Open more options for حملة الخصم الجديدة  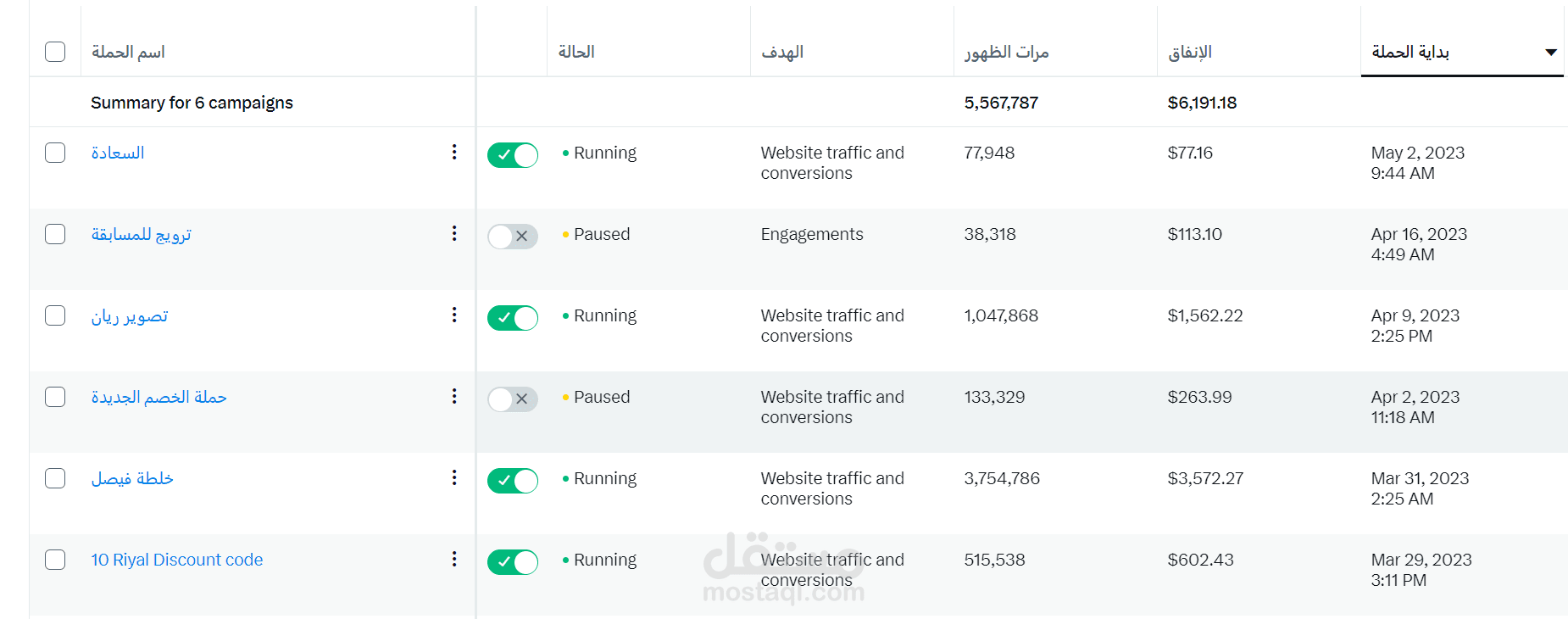point(454,396)
